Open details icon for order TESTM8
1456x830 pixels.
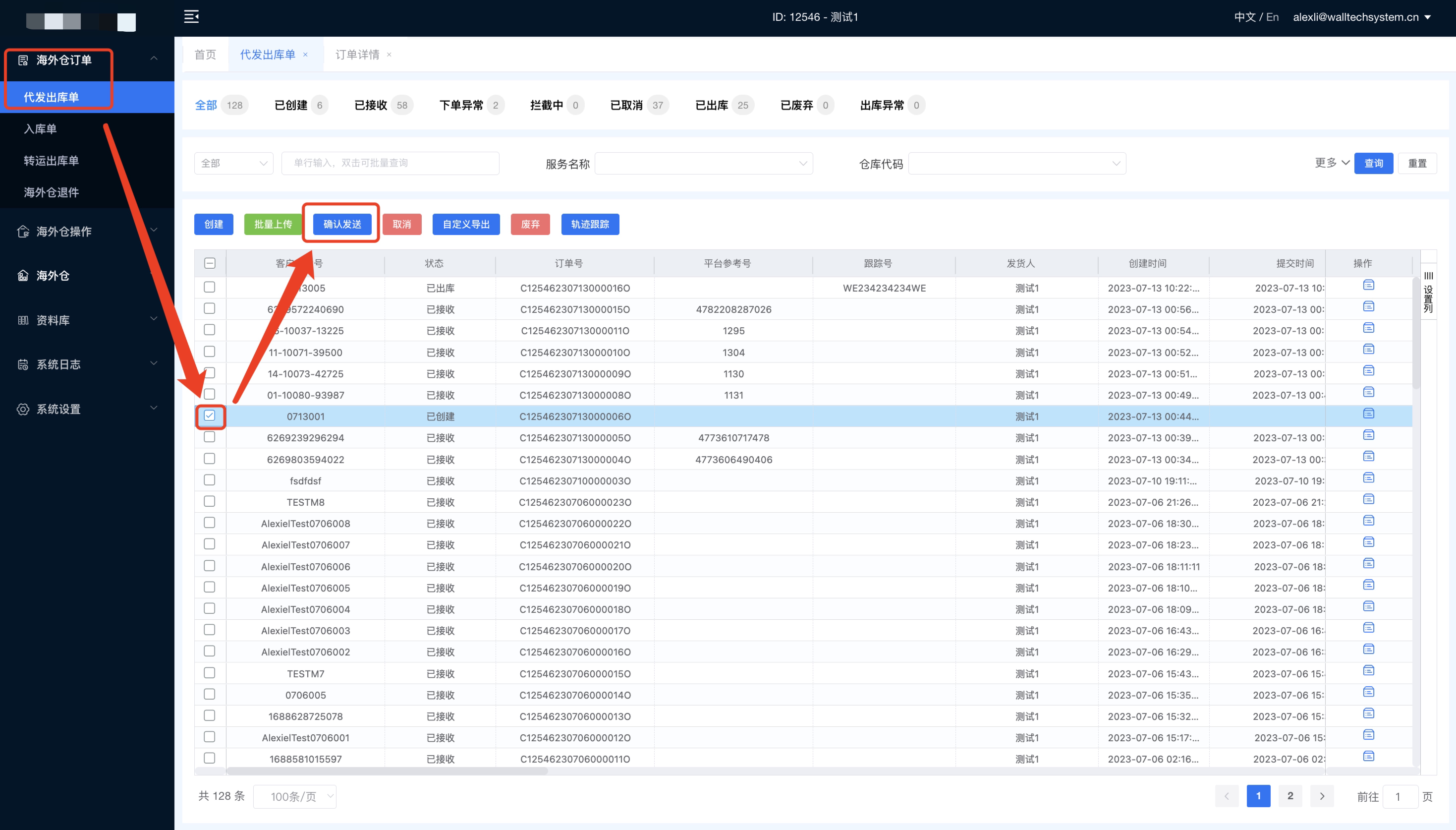tap(1368, 499)
